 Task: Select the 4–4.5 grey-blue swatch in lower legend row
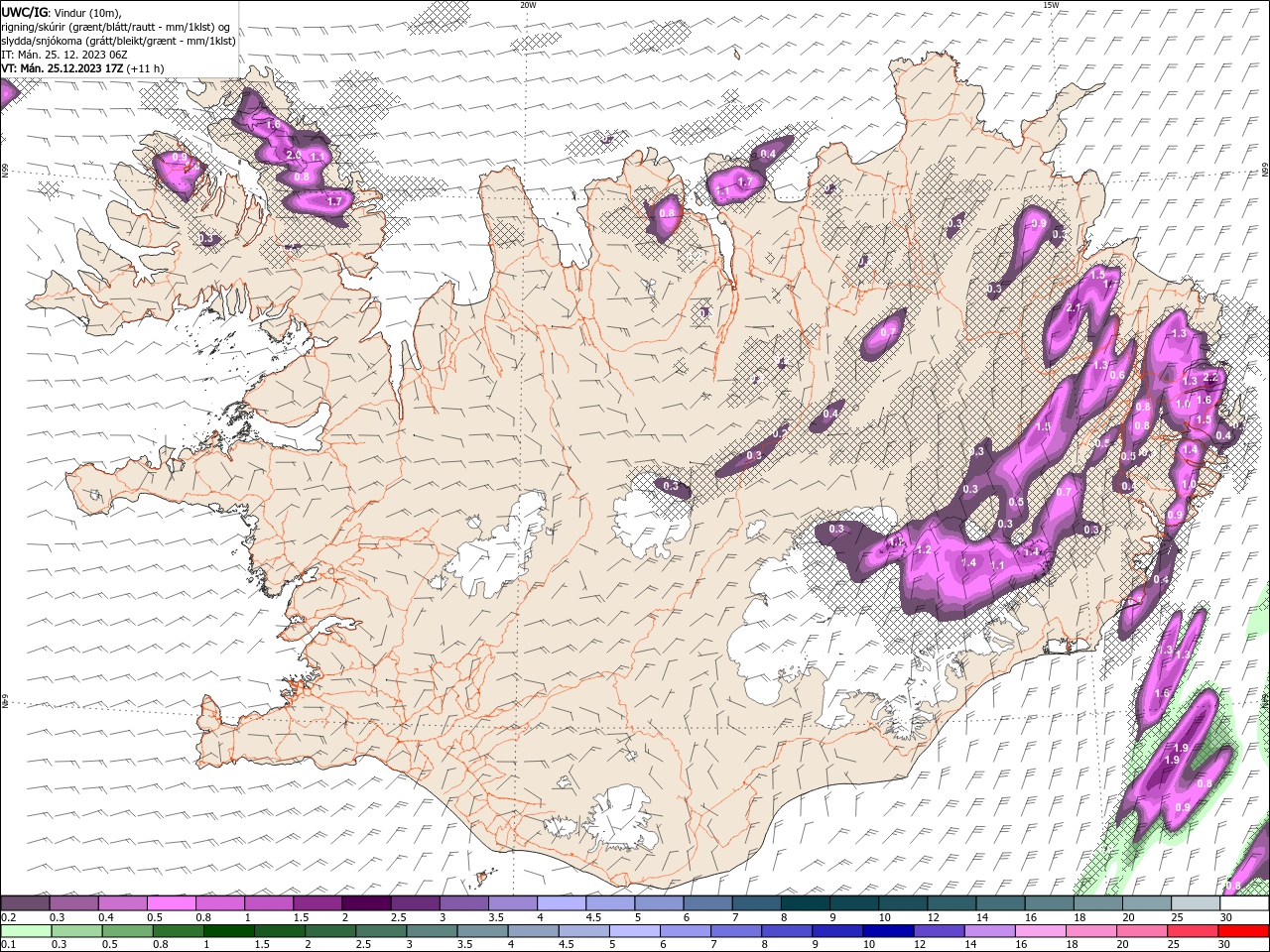pos(534,931)
